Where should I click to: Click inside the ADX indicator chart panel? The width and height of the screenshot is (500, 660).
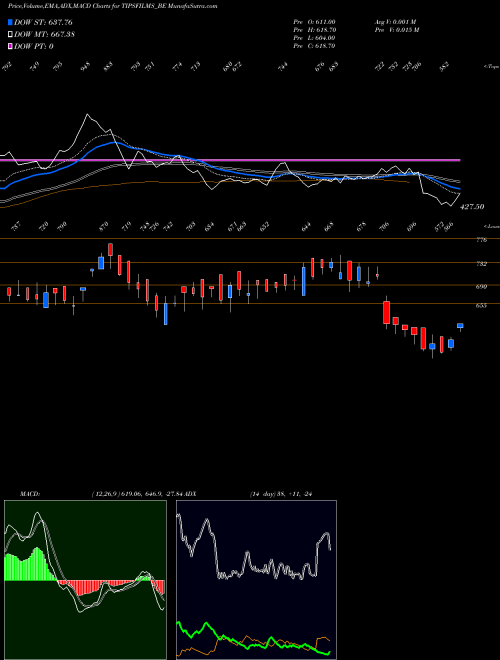pyautogui.click(x=256, y=580)
